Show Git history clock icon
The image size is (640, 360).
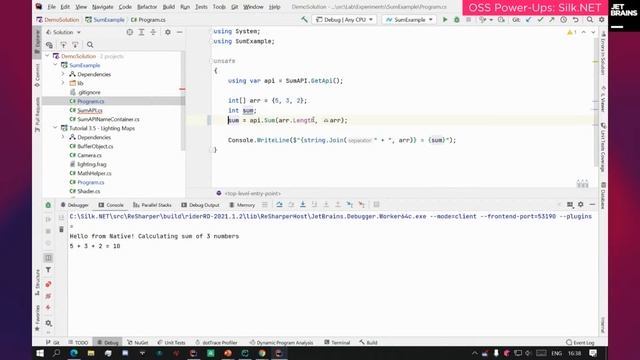[x=564, y=20]
